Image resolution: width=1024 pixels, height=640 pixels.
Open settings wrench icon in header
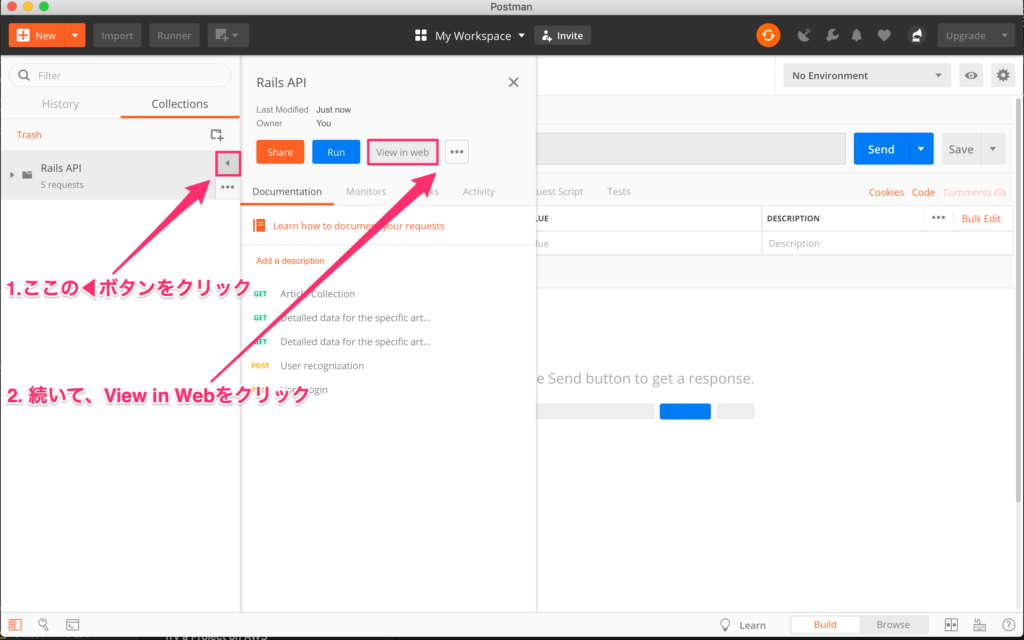tap(831, 36)
